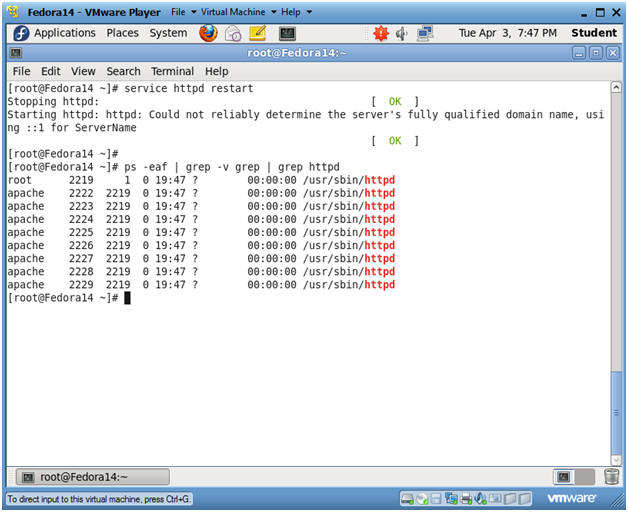Open the VMware File dropdown menu
Image resolution: width=628 pixels, height=512 pixels.
pyautogui.click(x=183, y=12)
